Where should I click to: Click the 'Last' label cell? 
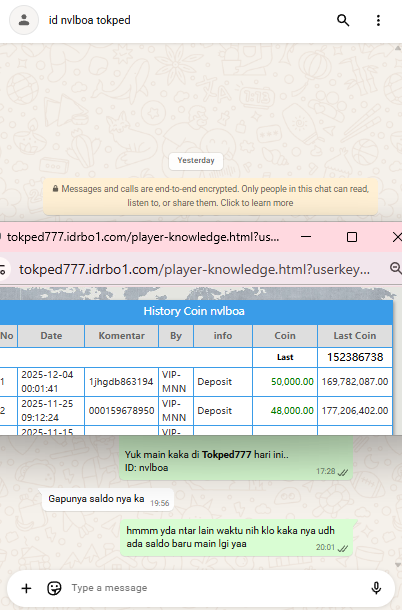tap(285, 357)
